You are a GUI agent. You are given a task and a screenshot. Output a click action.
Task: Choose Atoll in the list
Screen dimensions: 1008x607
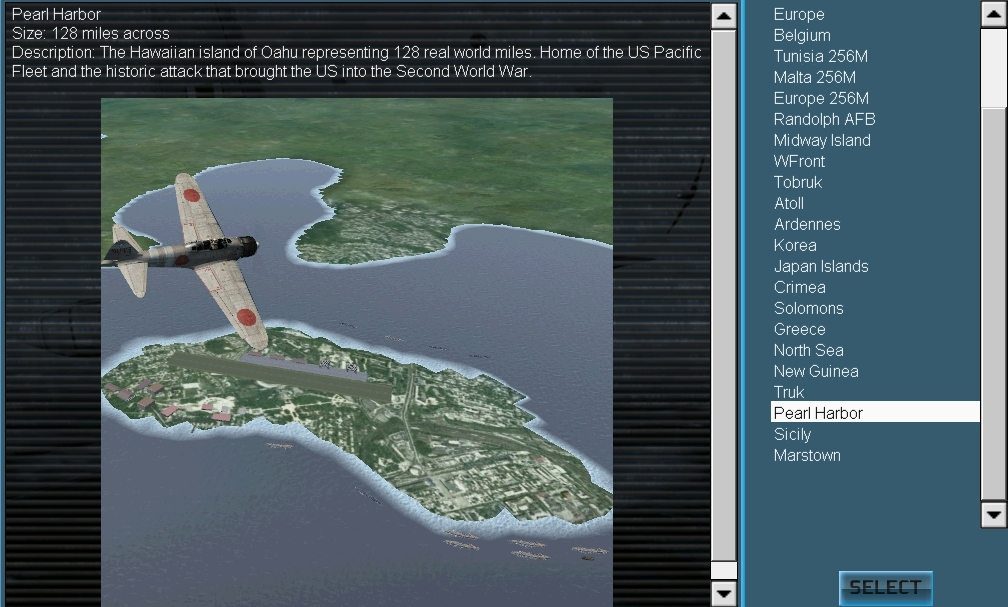(x=789, y=203)
